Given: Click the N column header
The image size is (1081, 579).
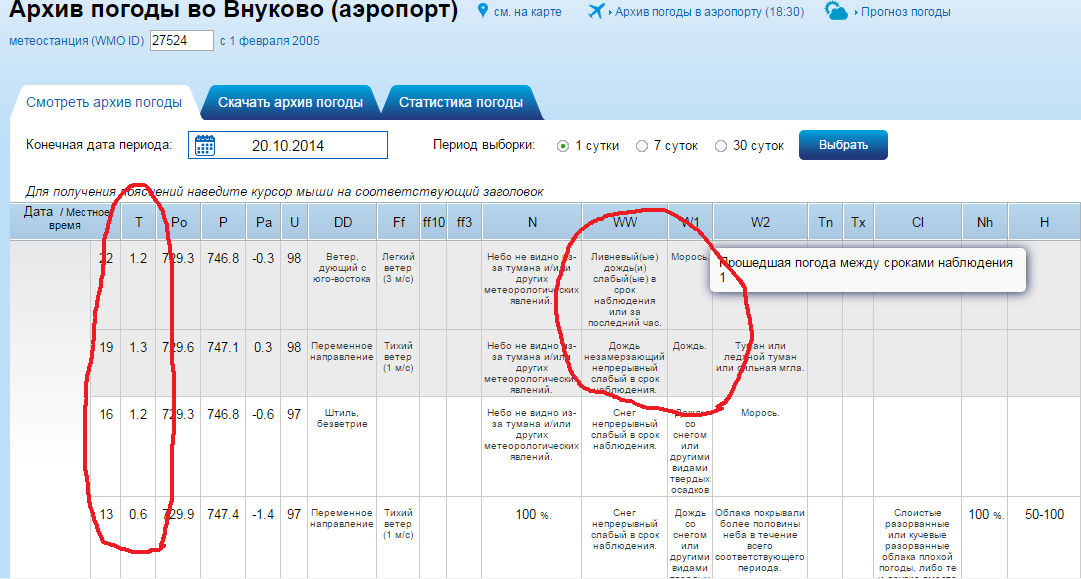Looking at the screenshot, I should 532,222.
